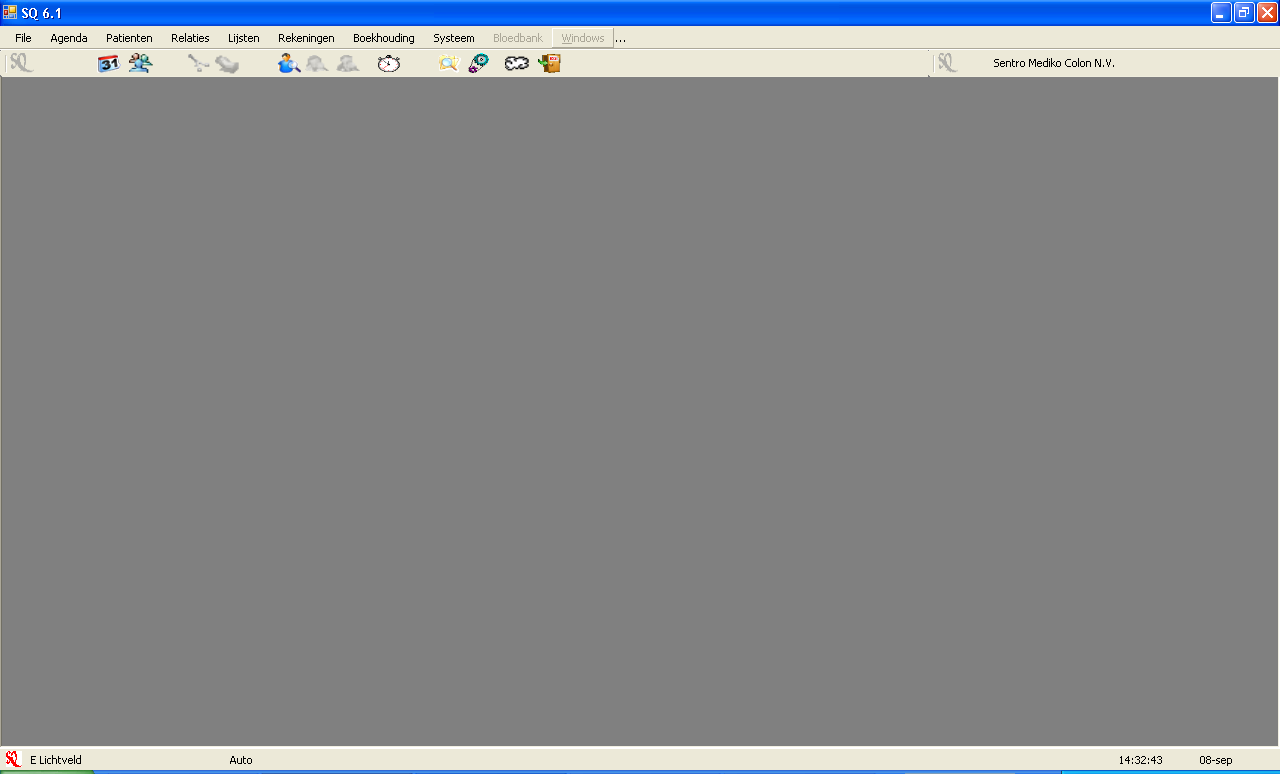Viewport: 1280px width, 774px height.
Task: Click the greyed-out stethoscope icon
Action: pyautogui.click(x=197, y=64)
